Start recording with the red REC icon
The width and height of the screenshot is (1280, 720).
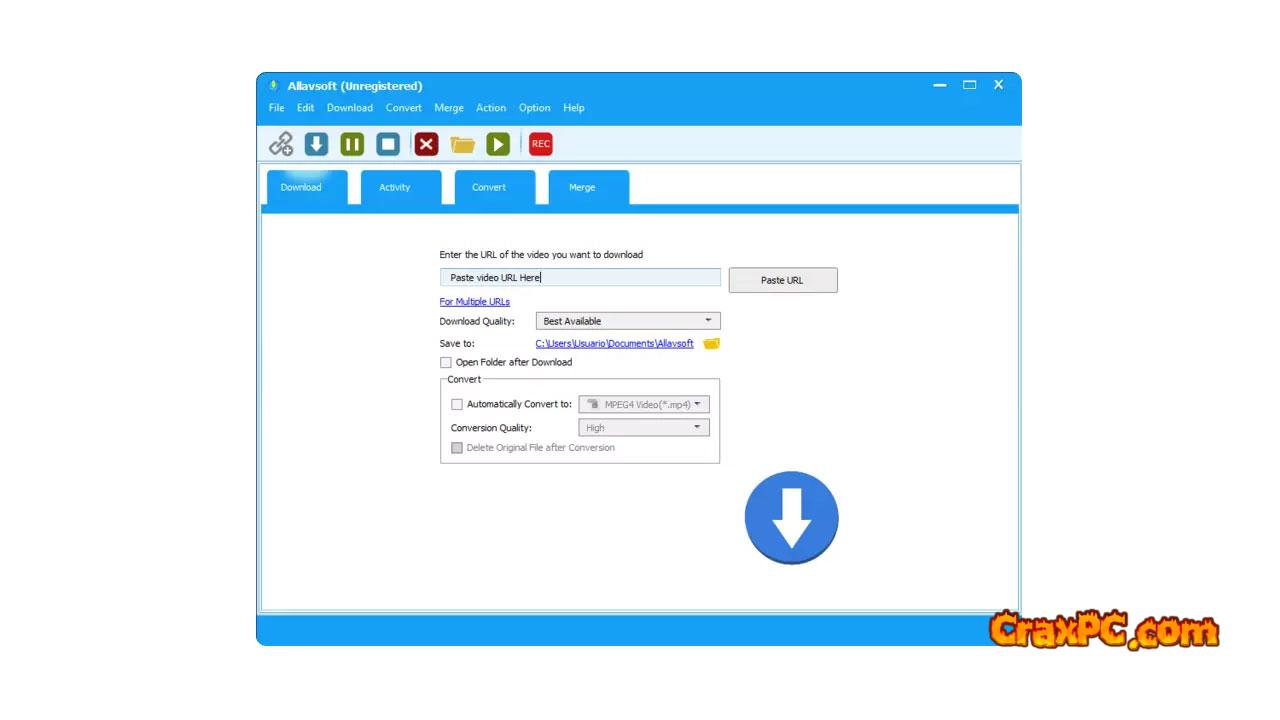pos(541,144)
